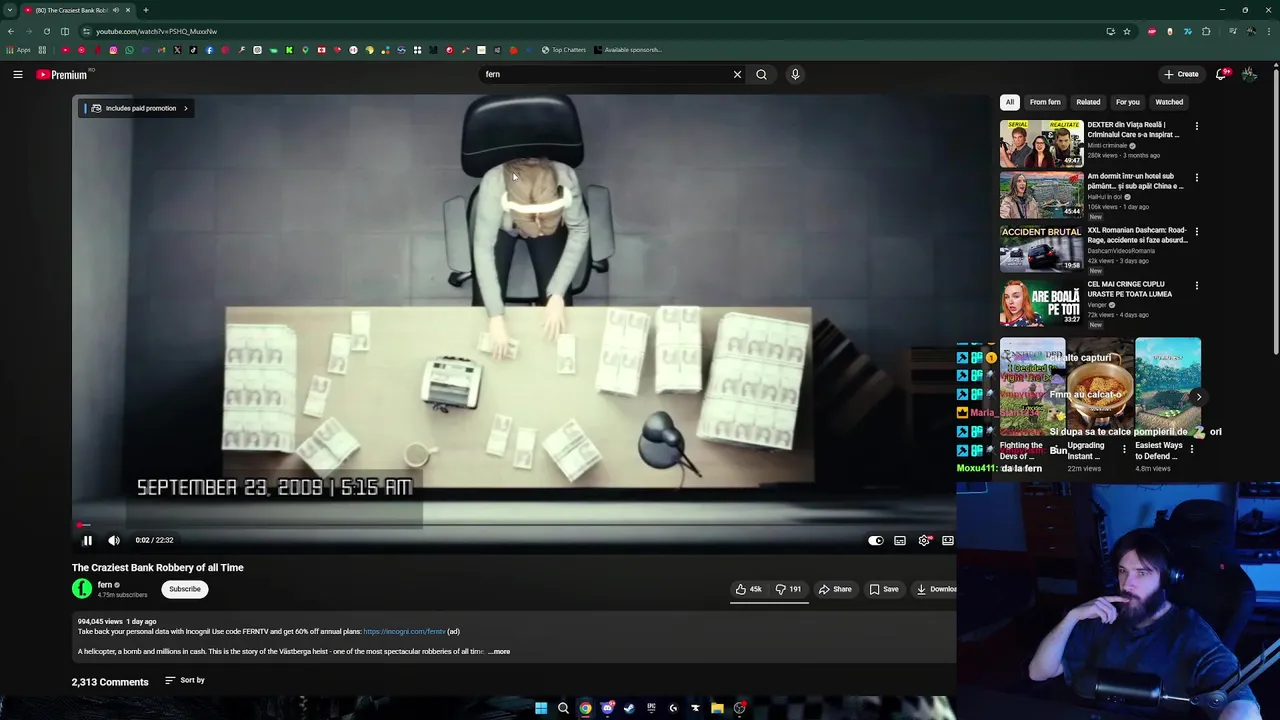This screenshot has height=720, width=1280.
Task: Expand the Includes paid promotion notice
Action: pyautogui.click(x=138, y=108)
